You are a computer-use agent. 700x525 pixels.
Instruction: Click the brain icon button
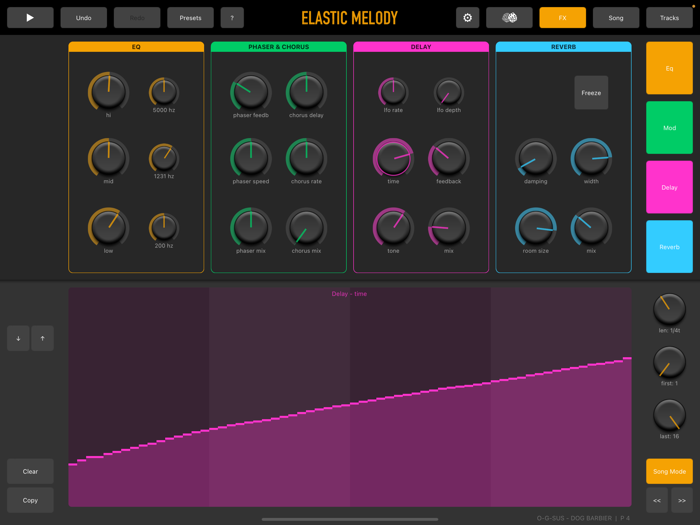pos(509,18)
